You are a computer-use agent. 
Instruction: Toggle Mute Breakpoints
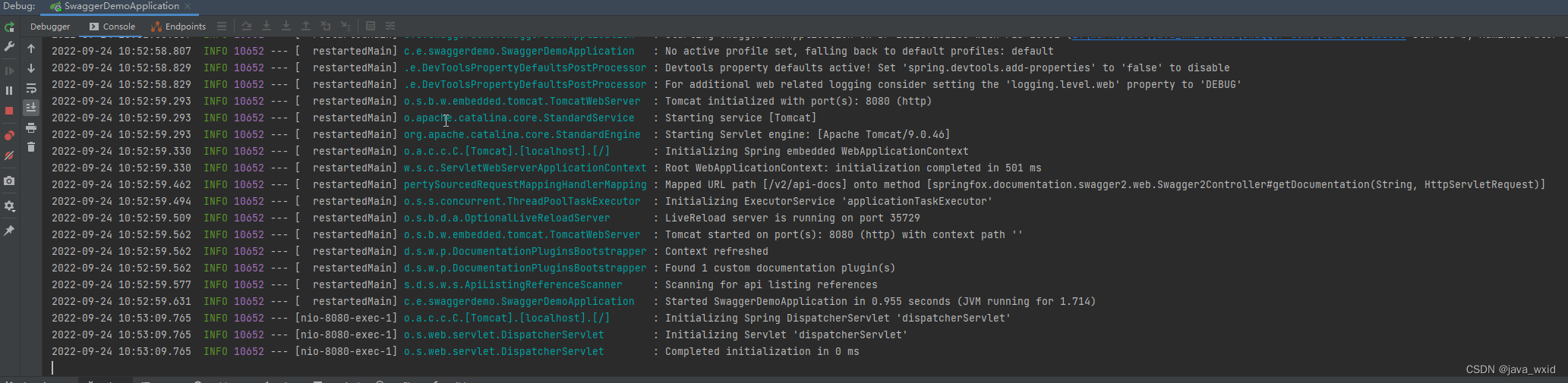[x=9, y=155]
